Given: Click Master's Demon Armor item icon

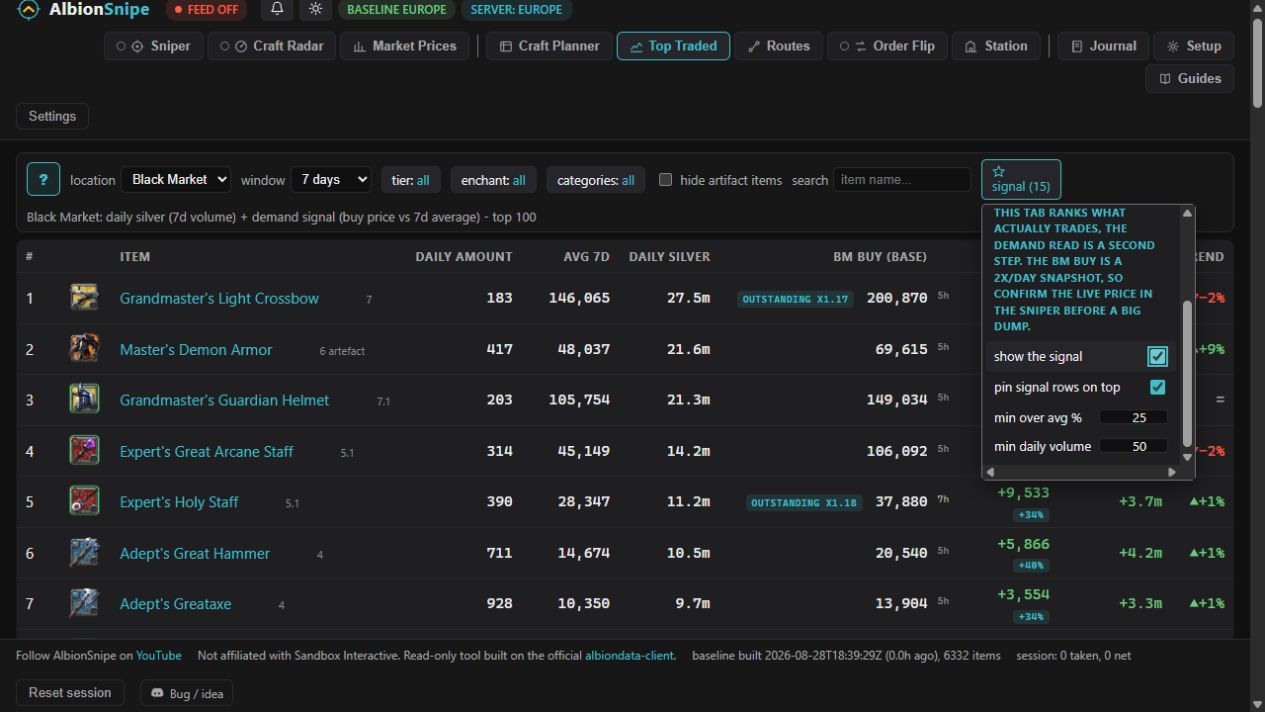Looking at the screenshot, I should [x=84, y=348].
